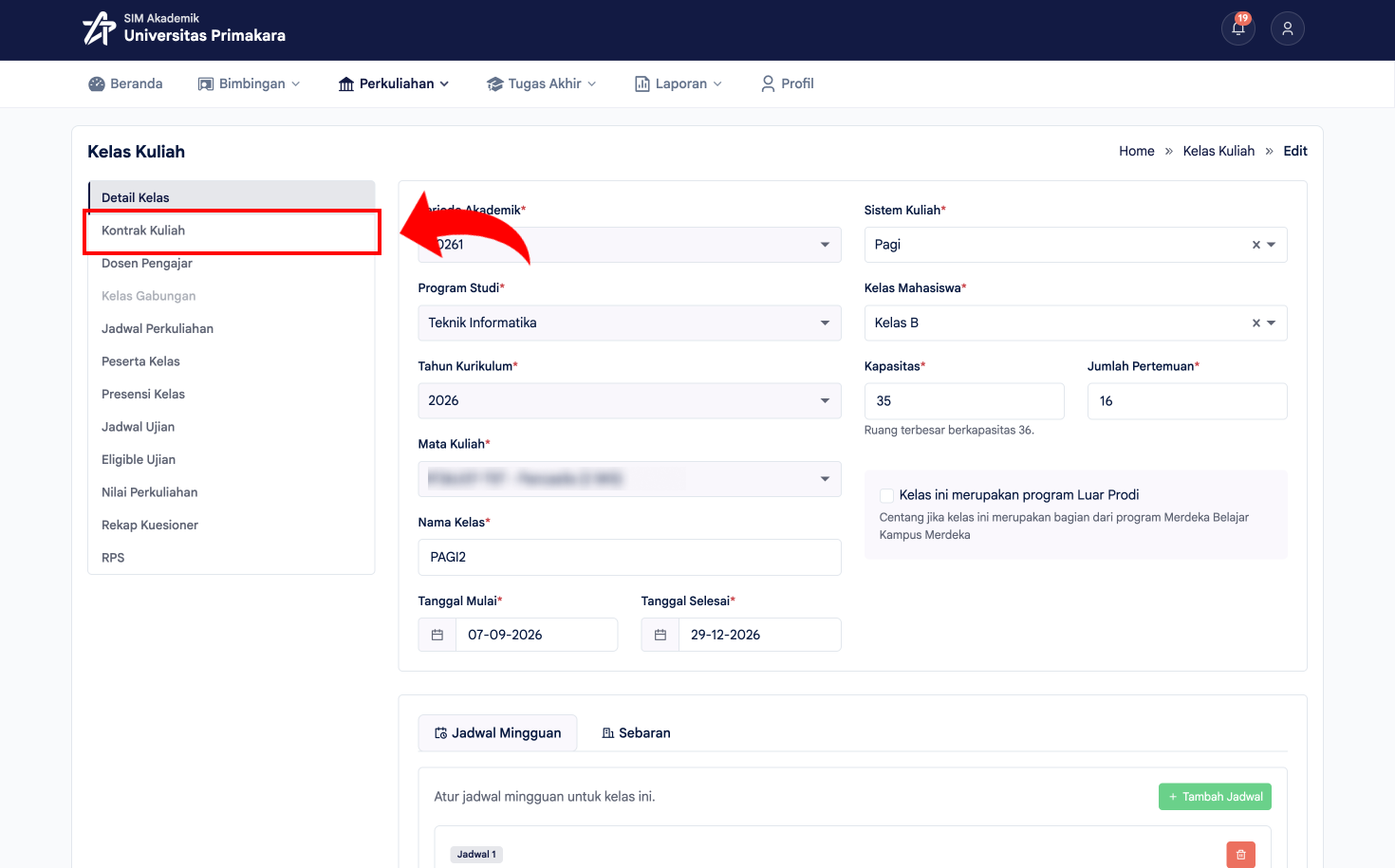Click the Tanggal Selesai date field
This screenshot has width=1395, height=868.
[760, 635]
